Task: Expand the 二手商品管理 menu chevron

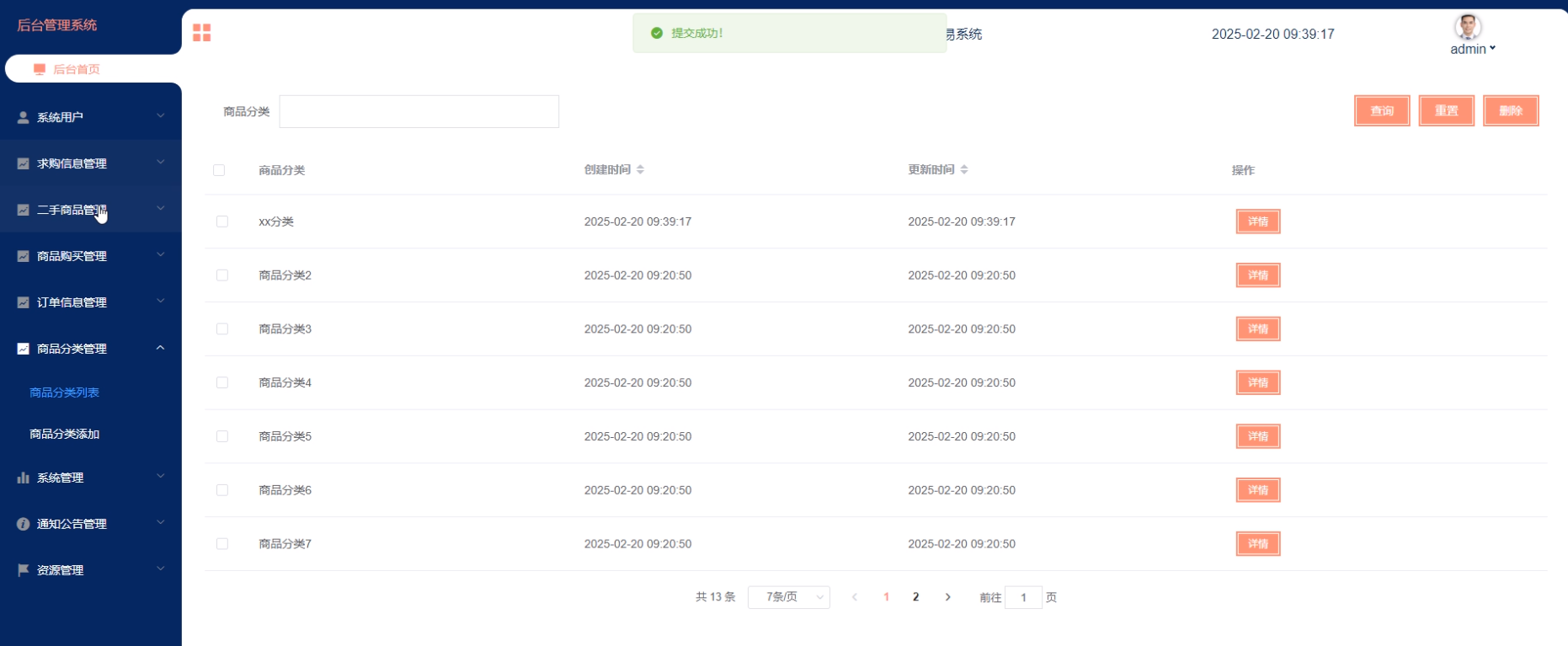Action: click(x=160, y=209)
